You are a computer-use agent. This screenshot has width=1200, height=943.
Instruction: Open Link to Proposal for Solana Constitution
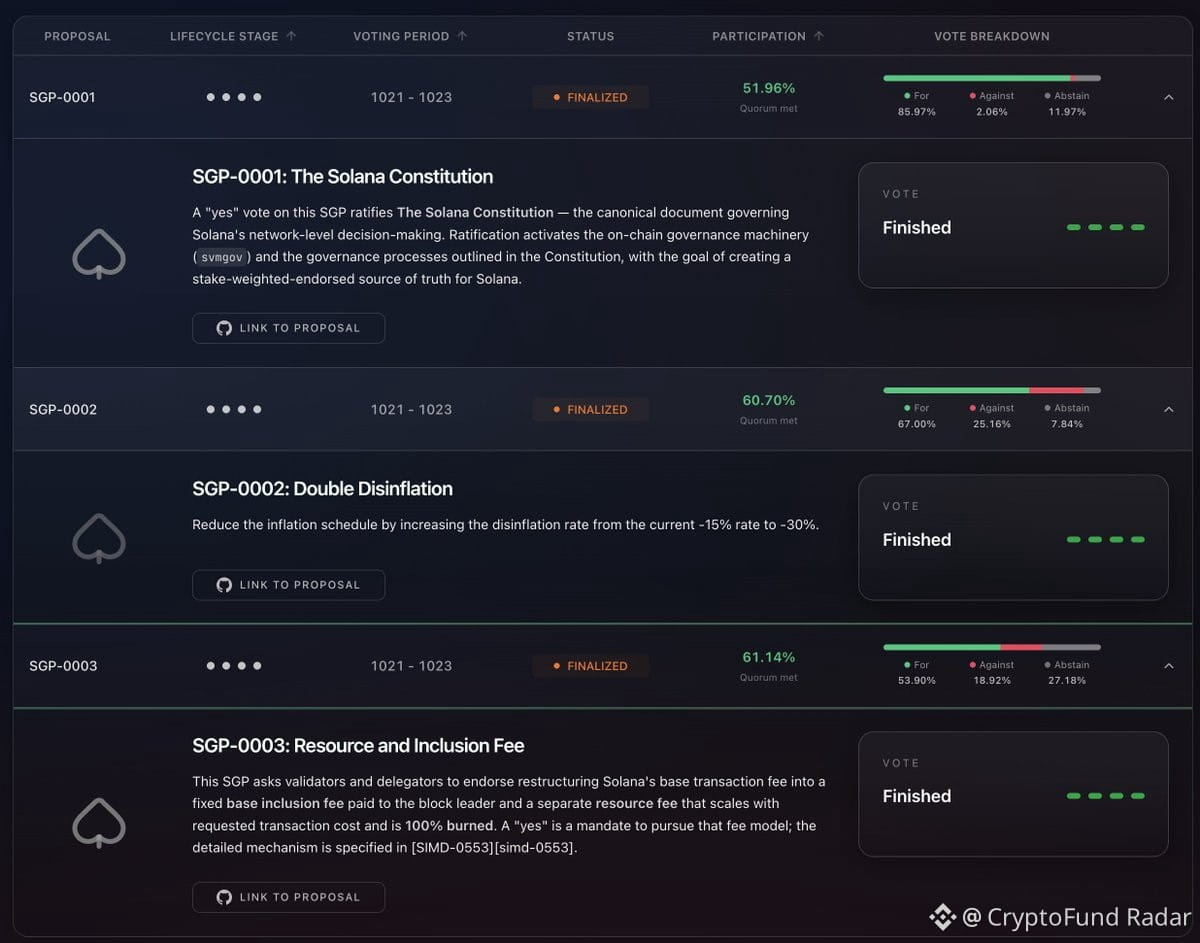[x=288, y=328]
